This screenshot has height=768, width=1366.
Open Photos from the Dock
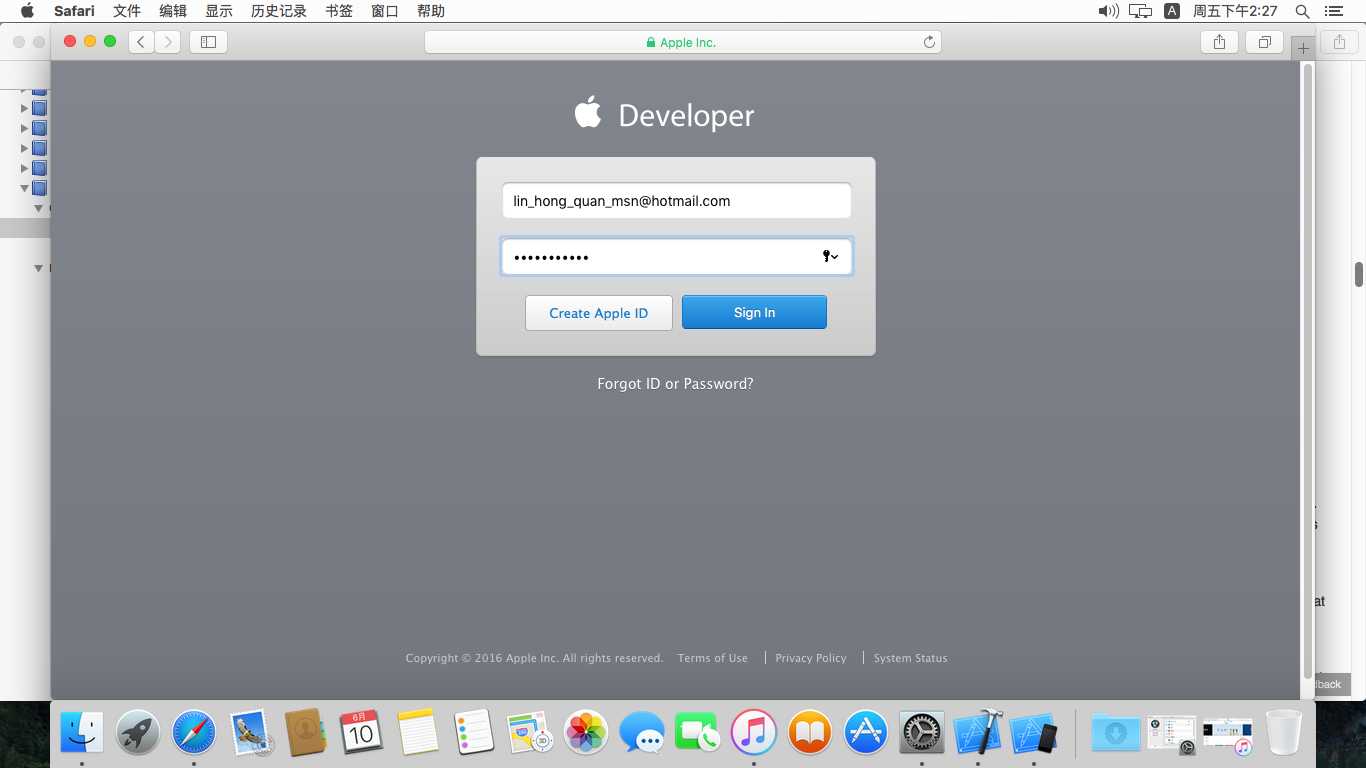click(586, 733)
